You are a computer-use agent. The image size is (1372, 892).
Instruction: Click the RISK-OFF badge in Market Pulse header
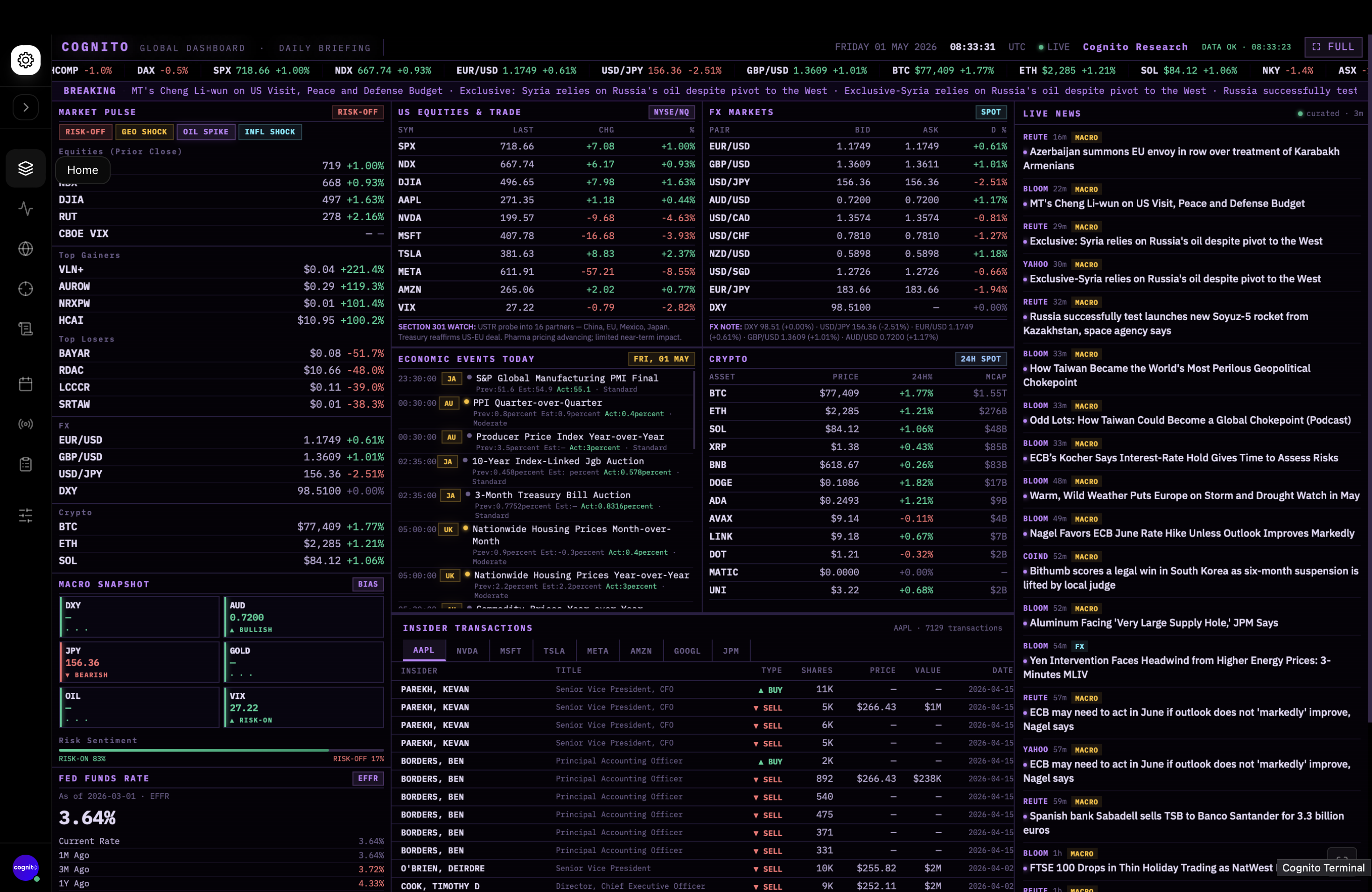click(358, 112)
